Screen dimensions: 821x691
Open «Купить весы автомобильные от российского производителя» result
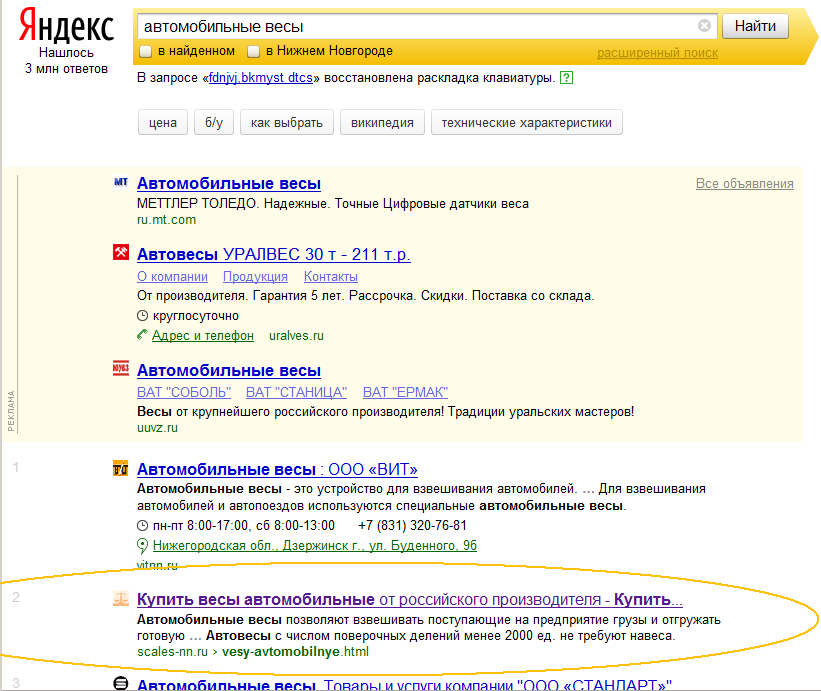click(410, 599)
